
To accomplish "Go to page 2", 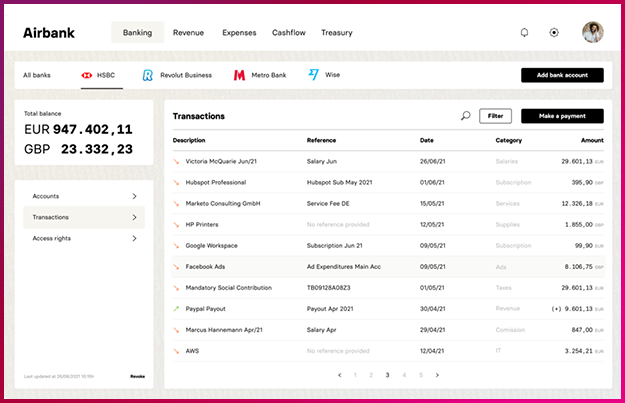I will tap(371, 375).
